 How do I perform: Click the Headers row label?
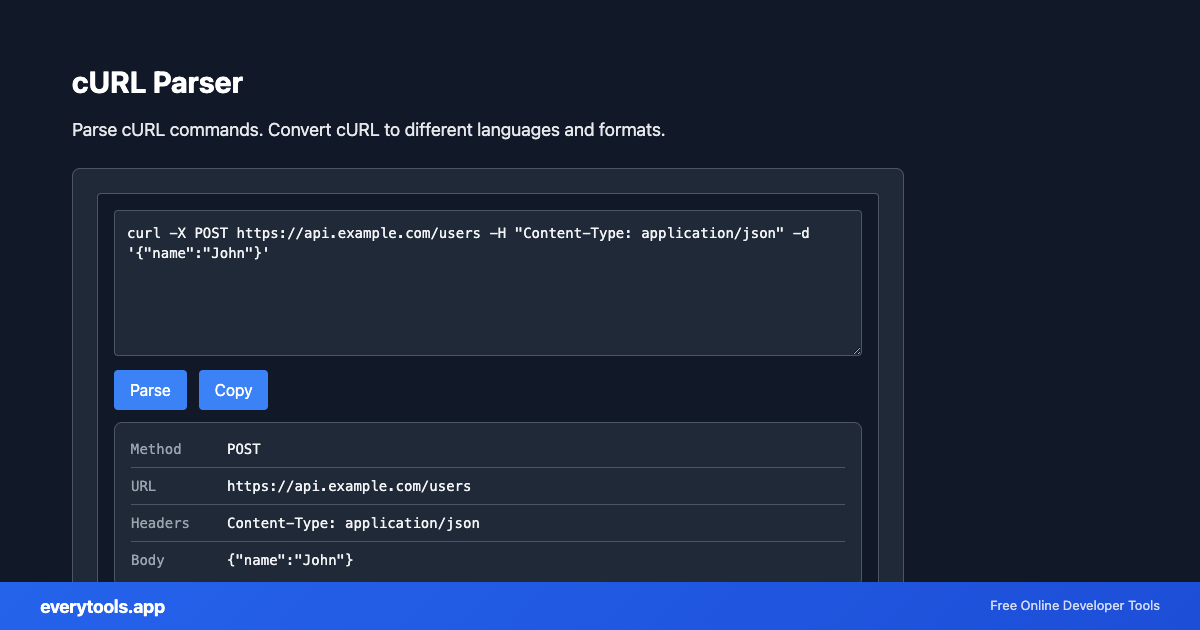(160, 523)
